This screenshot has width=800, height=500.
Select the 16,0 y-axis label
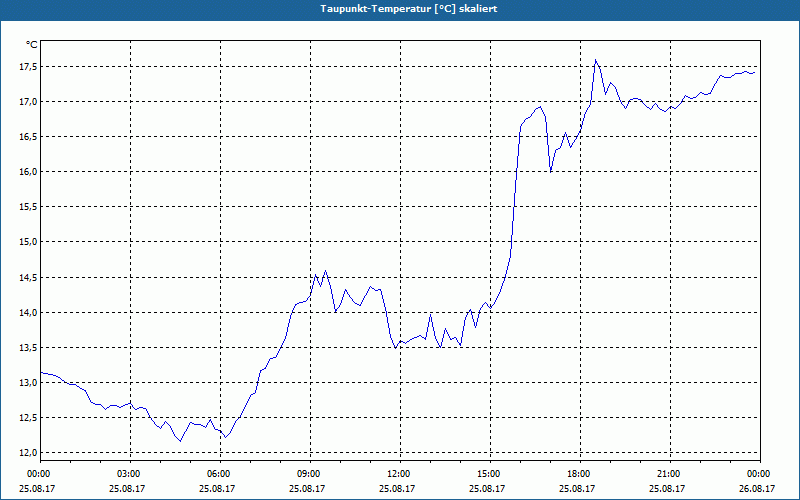29,172
